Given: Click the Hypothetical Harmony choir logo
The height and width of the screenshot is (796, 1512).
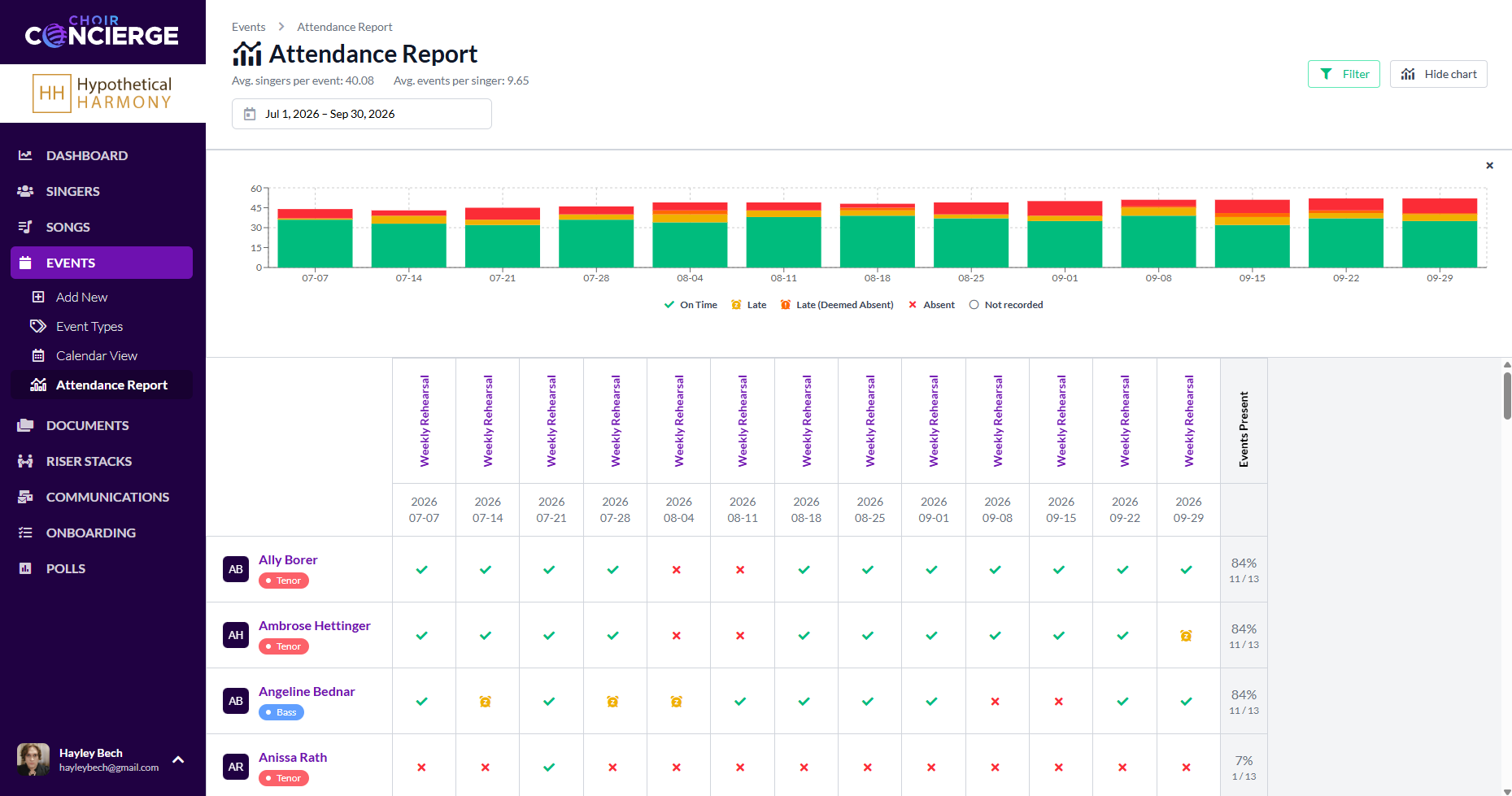Looking at the screenshot, I should (102, 94).
